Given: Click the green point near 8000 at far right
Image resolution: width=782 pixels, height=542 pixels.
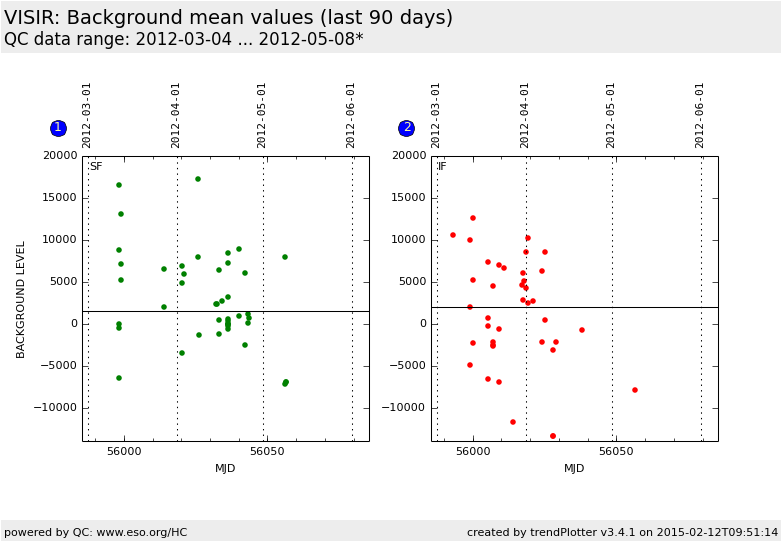Looking at the screenshot, I should (x=284, y=257).
